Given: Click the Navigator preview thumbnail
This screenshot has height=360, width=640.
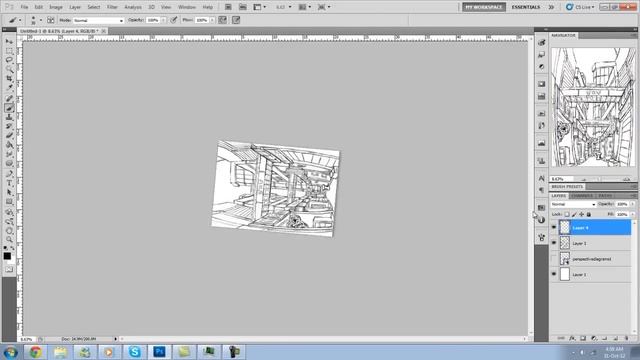Looking at the screenshot, I should 593,107.
